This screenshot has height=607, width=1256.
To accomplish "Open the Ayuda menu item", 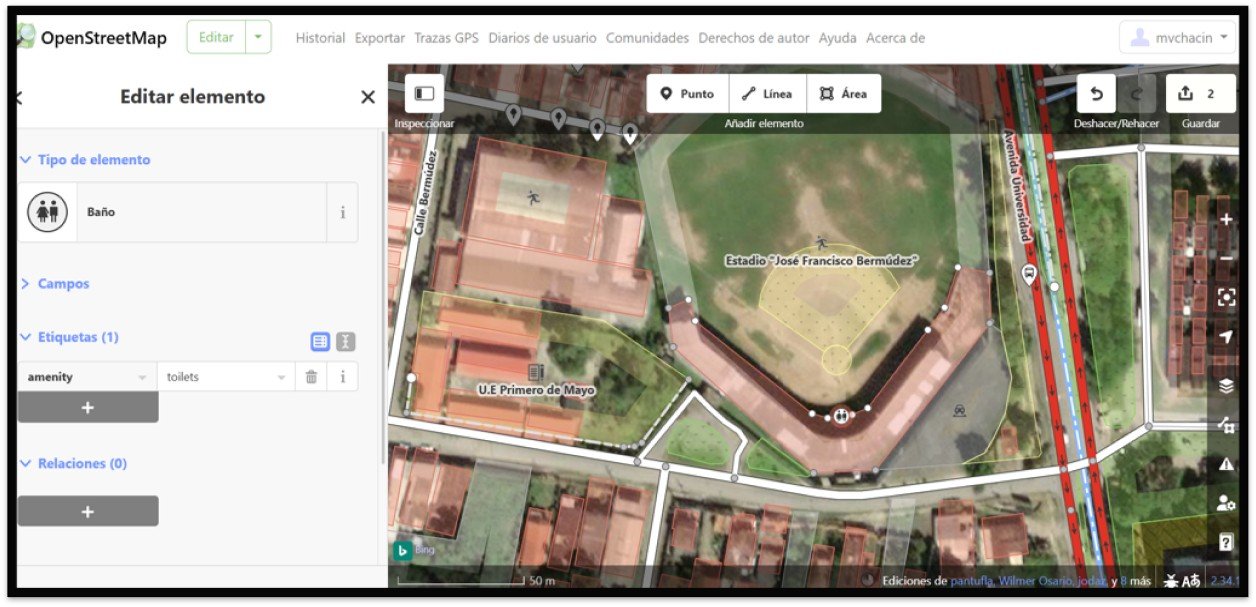I will [837, 38].
